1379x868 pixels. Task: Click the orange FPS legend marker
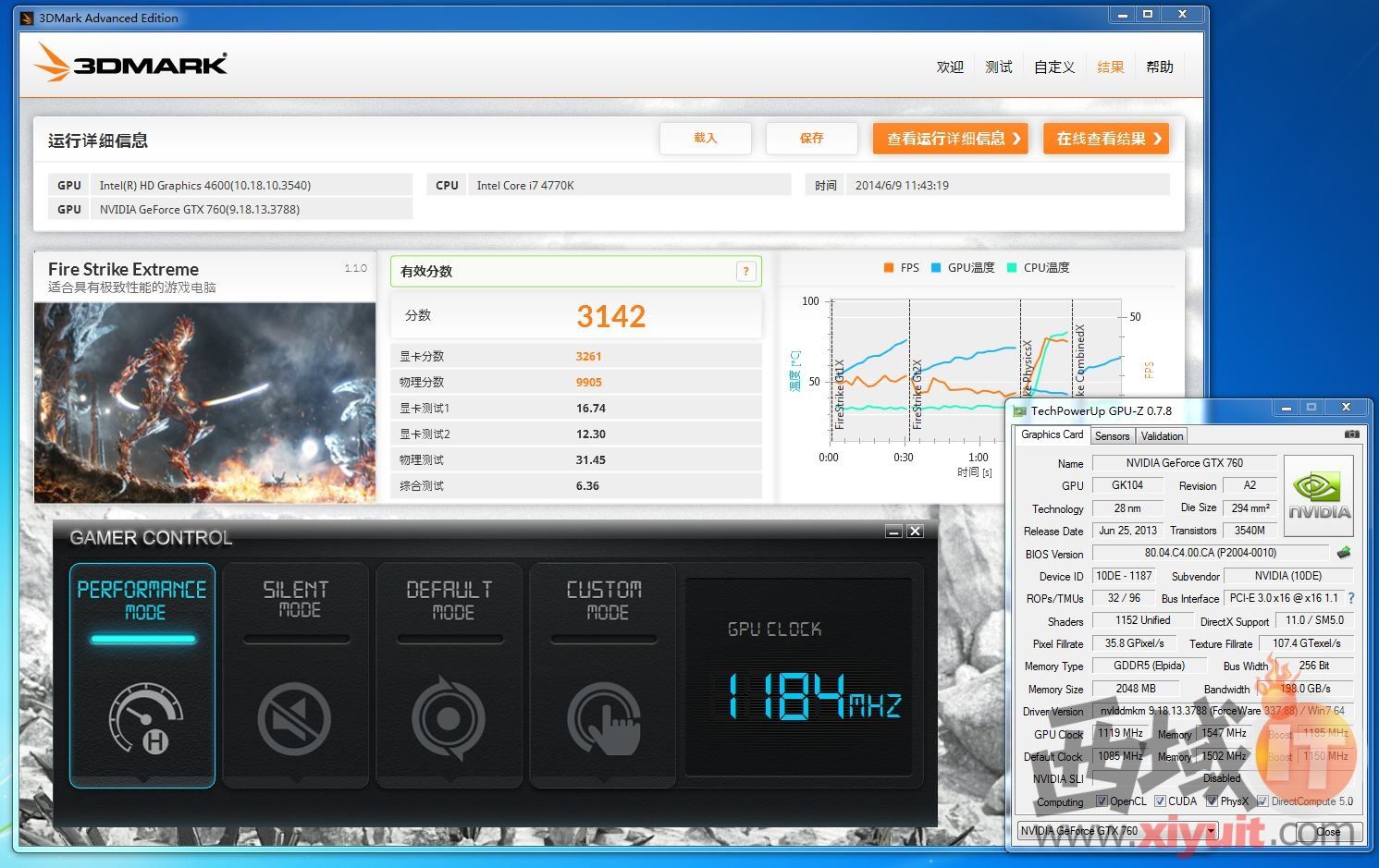(x=889, y=268)
